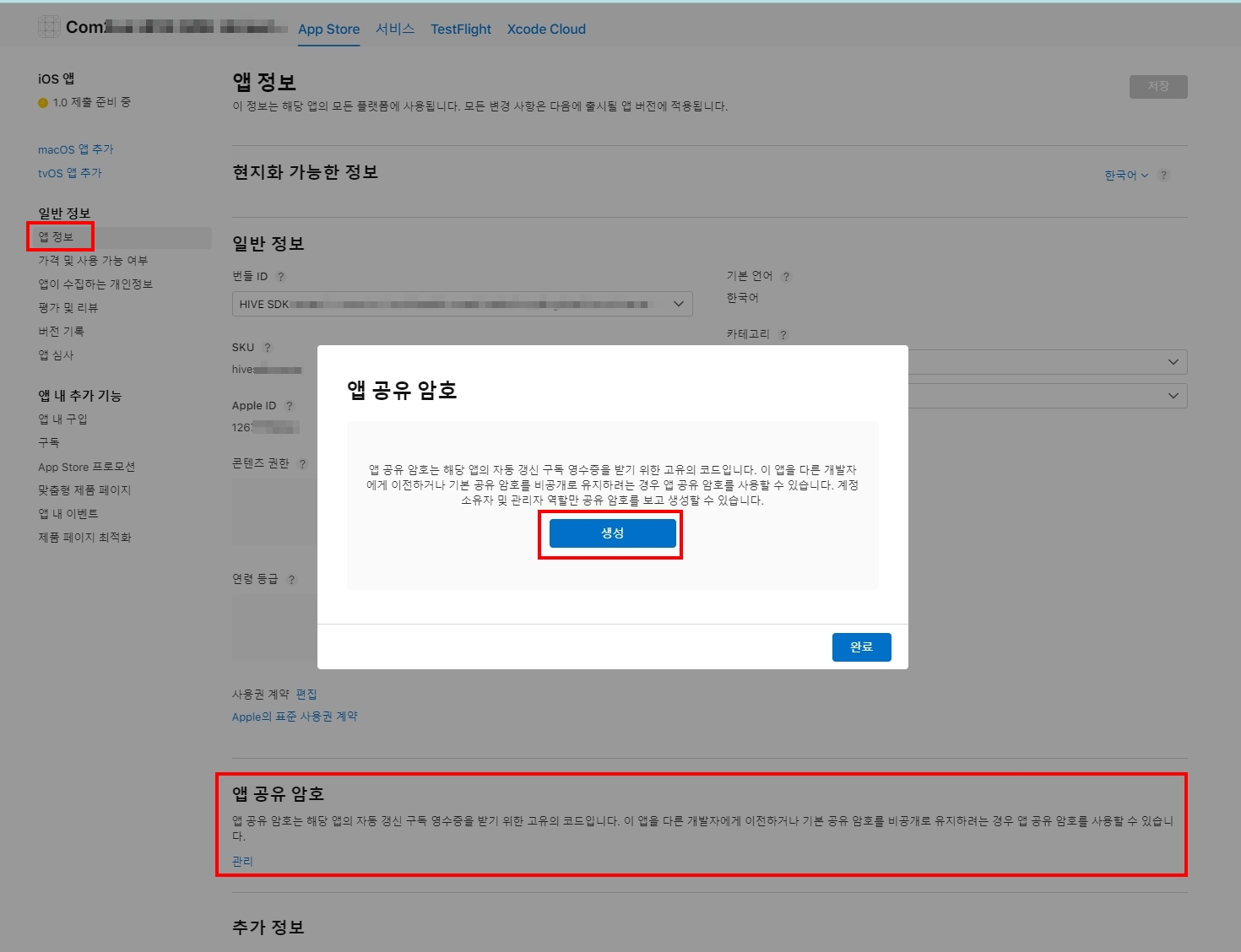Image resolution: width=1241 pixels, height=952 pixels.
Task: Expand the first 카테고리 dropdown
Action: coord(1173,362)
